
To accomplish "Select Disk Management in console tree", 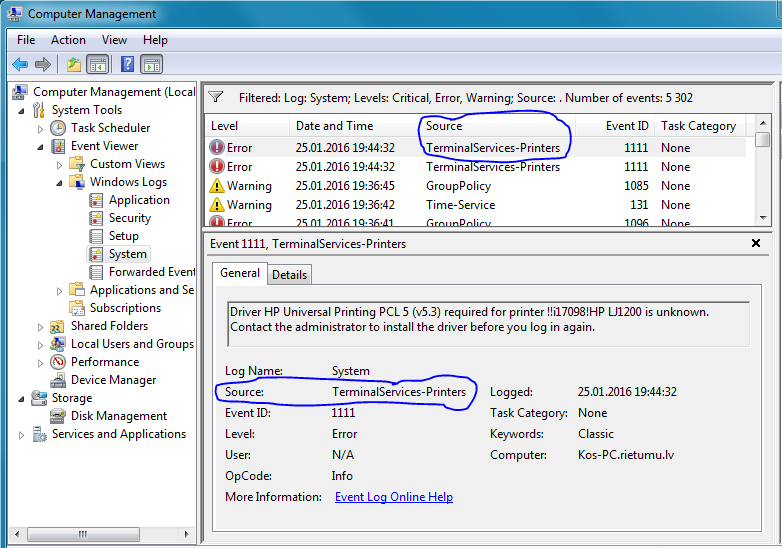I will pos(118,416).
